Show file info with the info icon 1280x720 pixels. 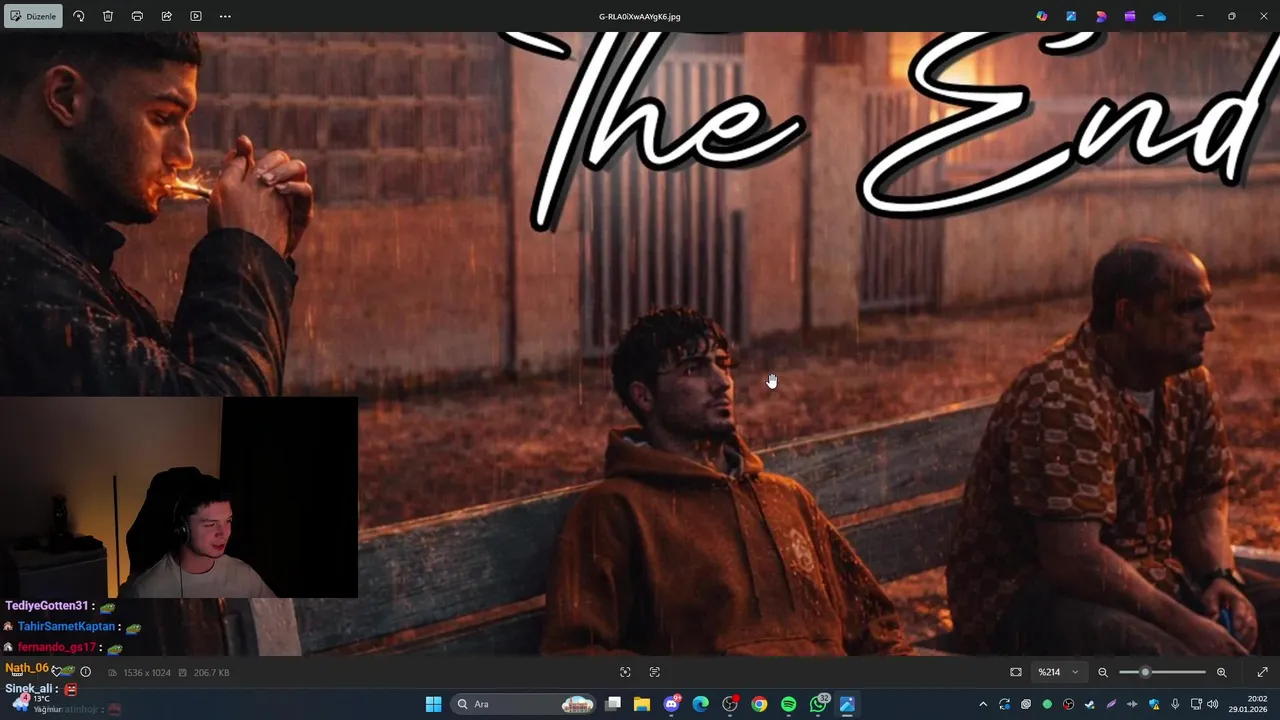(85, 672)
